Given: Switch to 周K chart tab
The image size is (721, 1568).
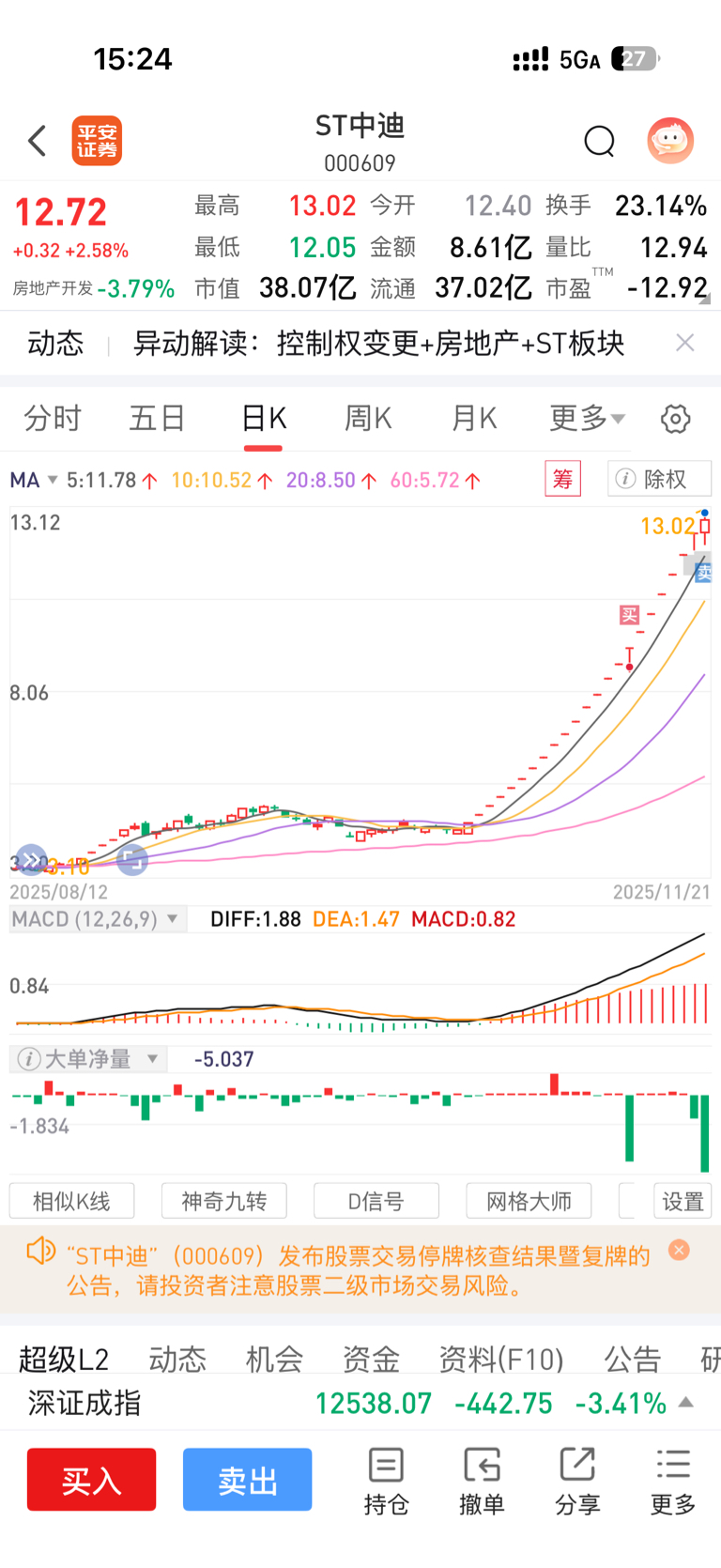Looking at the screenshot, I should 368,418.
